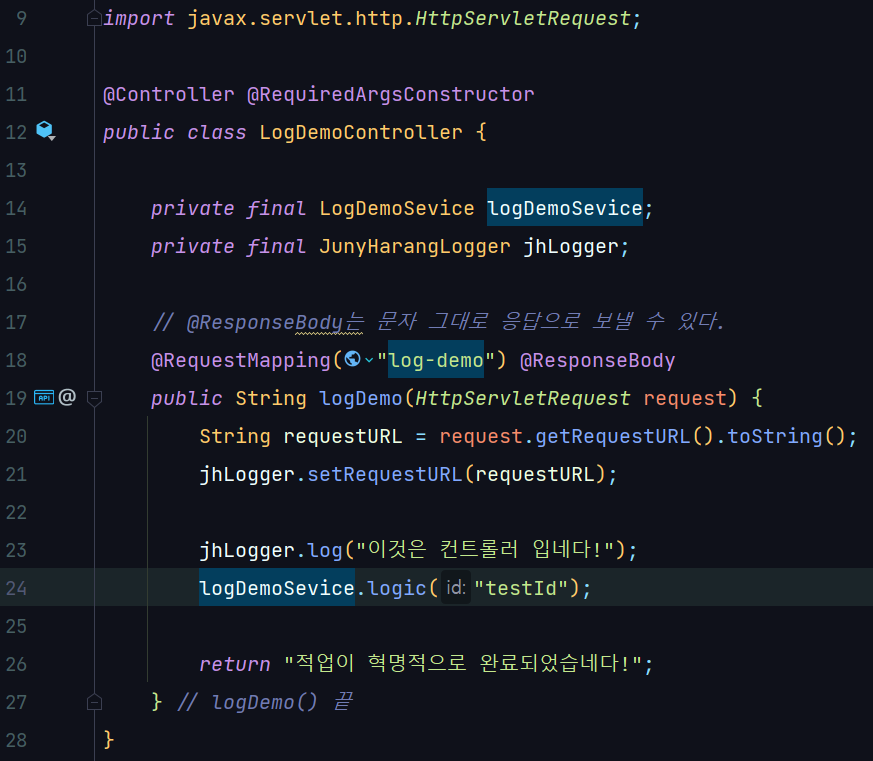Click the Korean return string on line 26
The image size is (873, 761).
pos(463,664)
